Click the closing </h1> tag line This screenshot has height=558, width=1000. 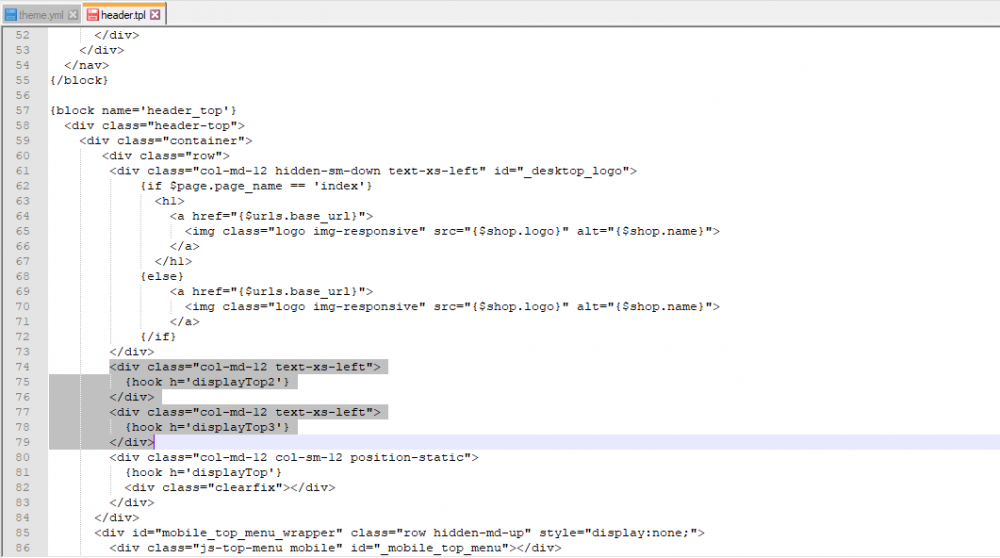click(x=173, y=261)
